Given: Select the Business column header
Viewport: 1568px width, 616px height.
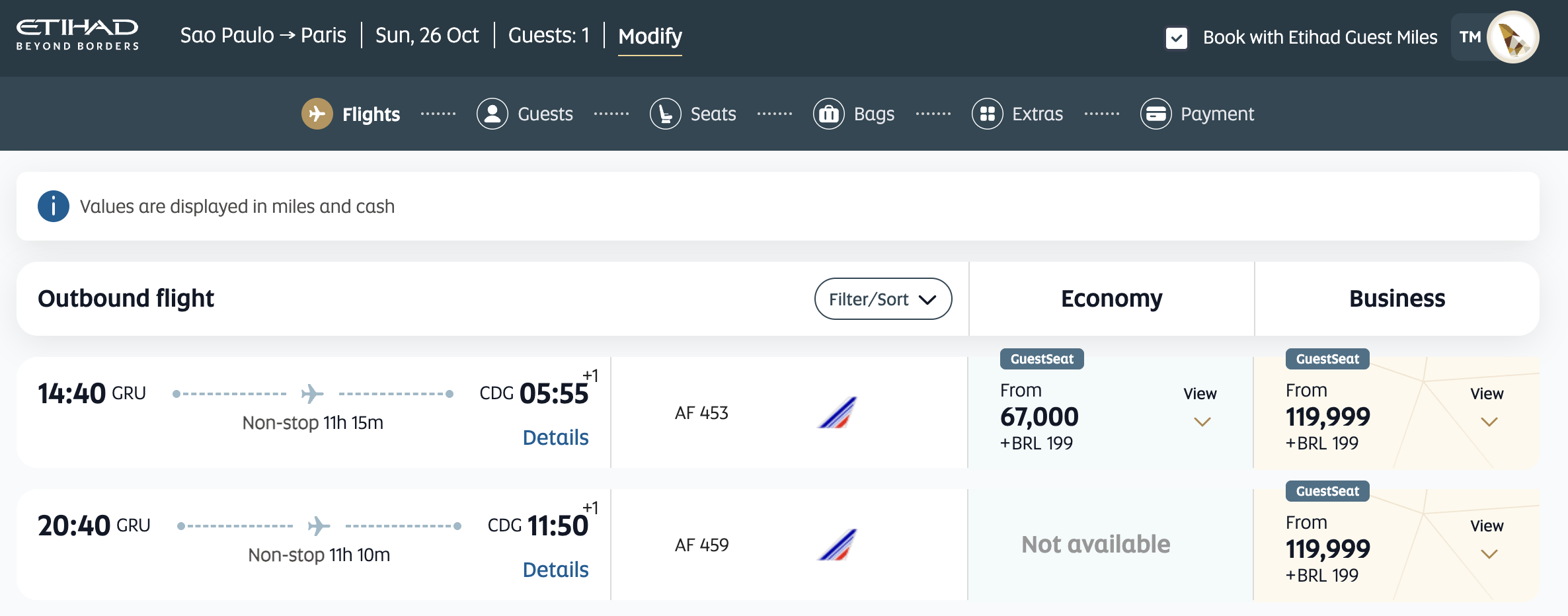Looking at the screenshot, I should (1397, 299).
